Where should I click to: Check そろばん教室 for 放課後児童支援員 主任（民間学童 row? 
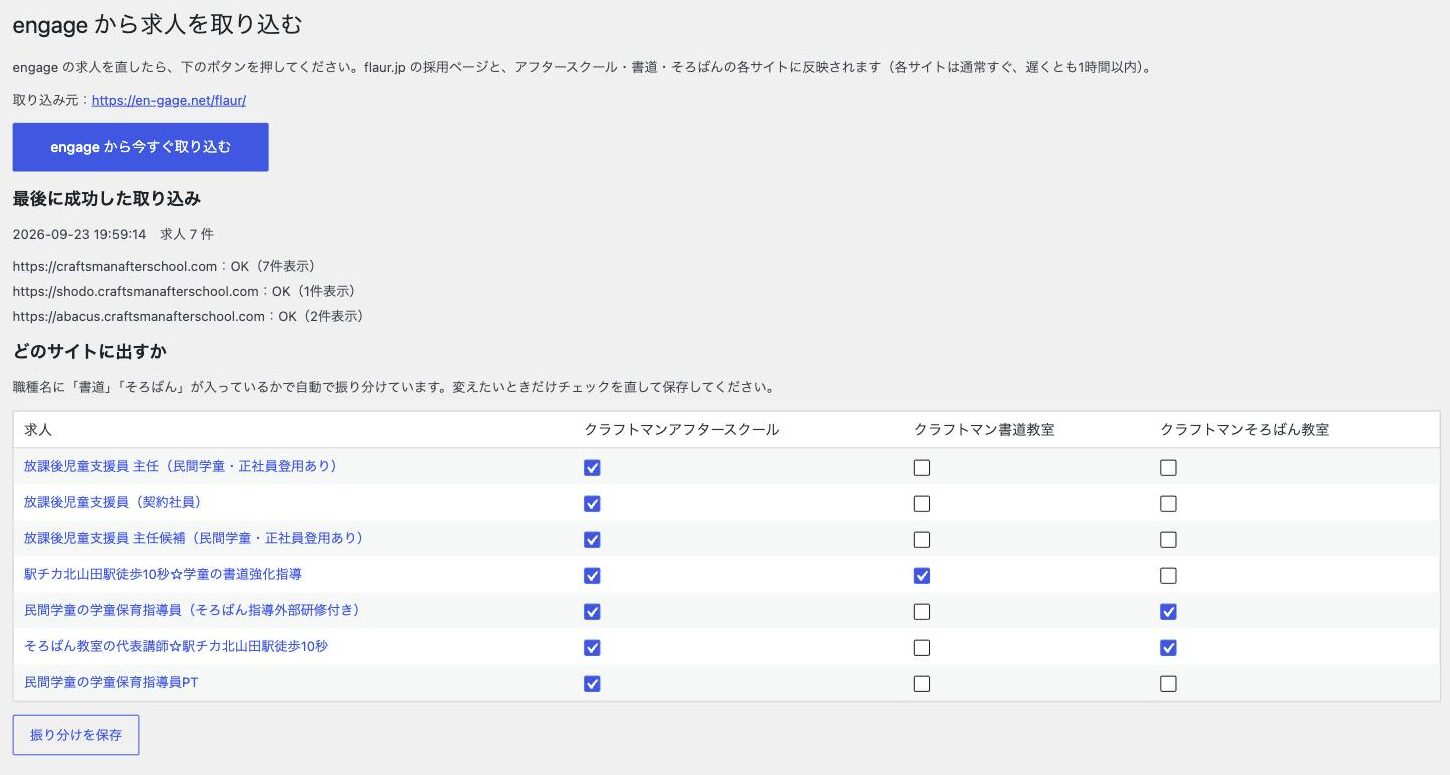tap(1168, 468)
